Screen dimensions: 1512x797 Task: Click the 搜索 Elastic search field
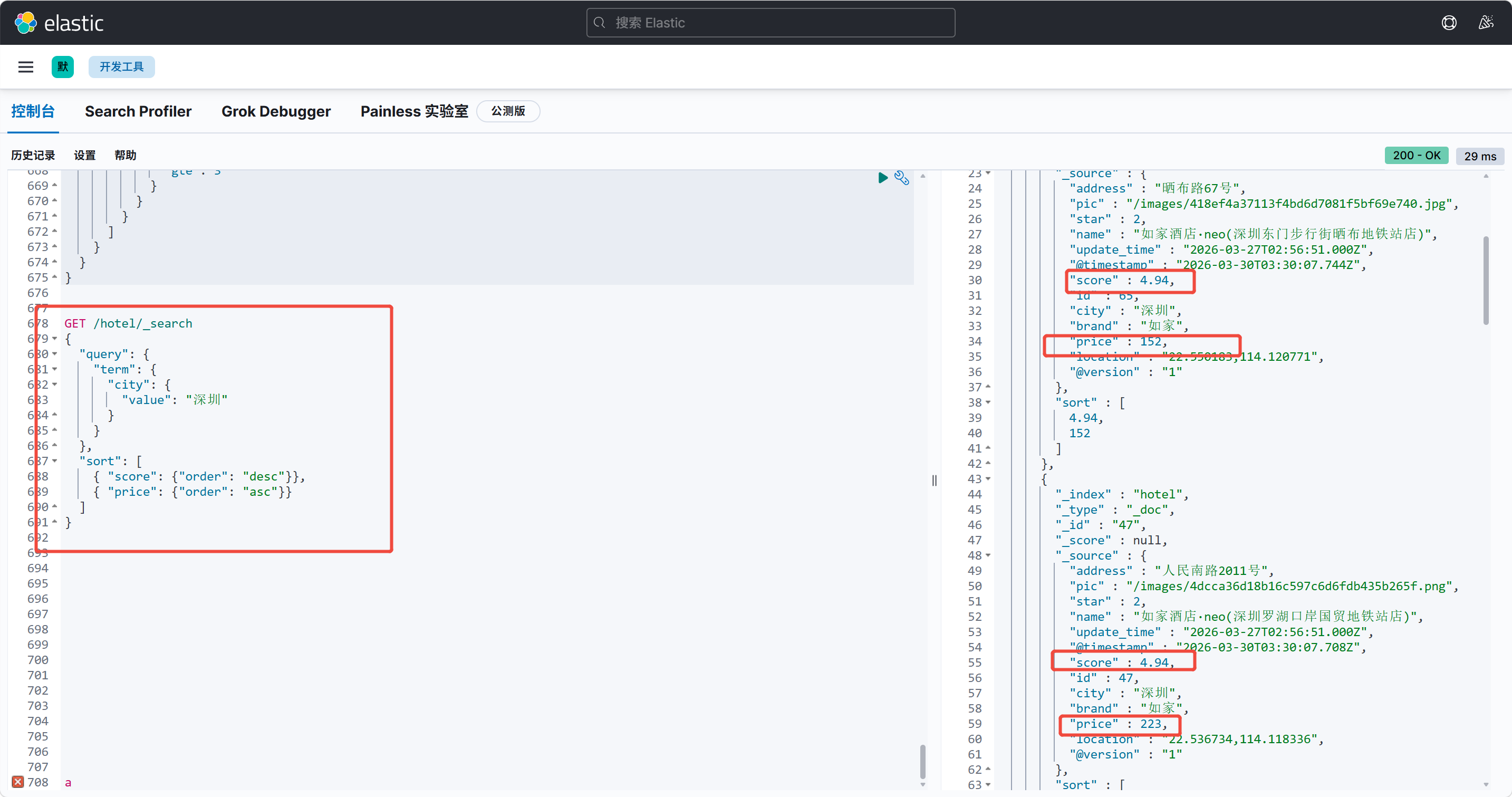[770, 23]
